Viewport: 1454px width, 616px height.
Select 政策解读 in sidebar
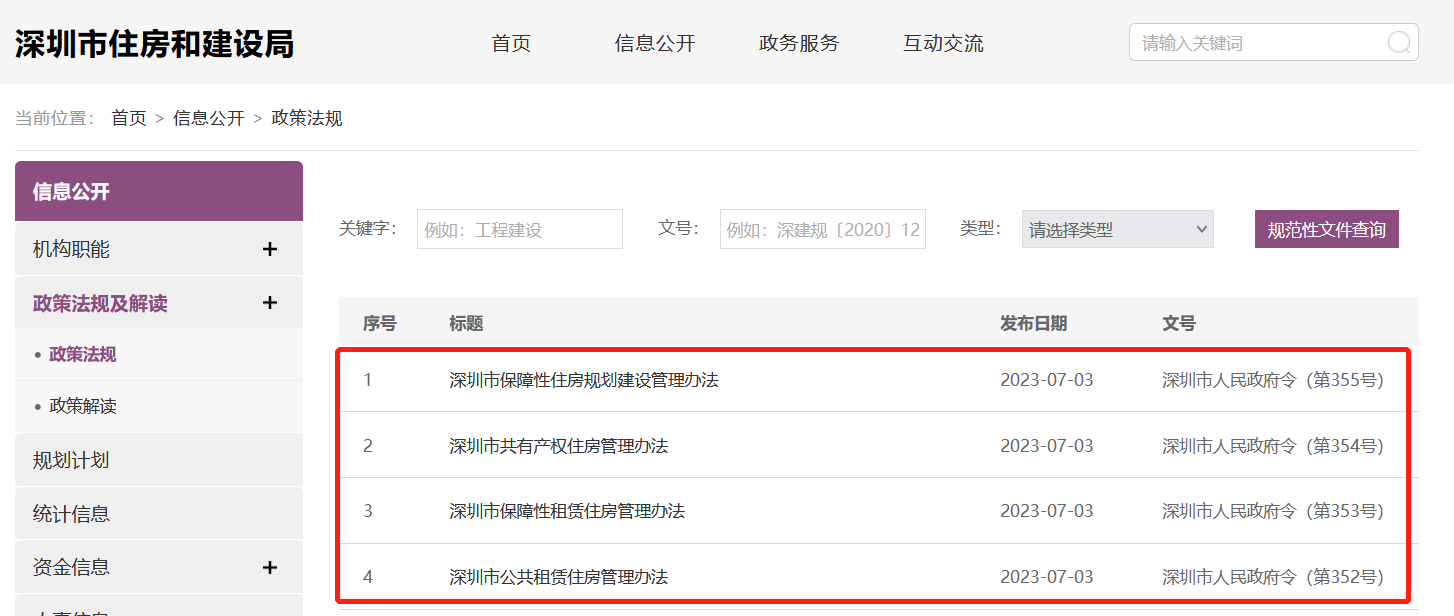click(83, 406)
